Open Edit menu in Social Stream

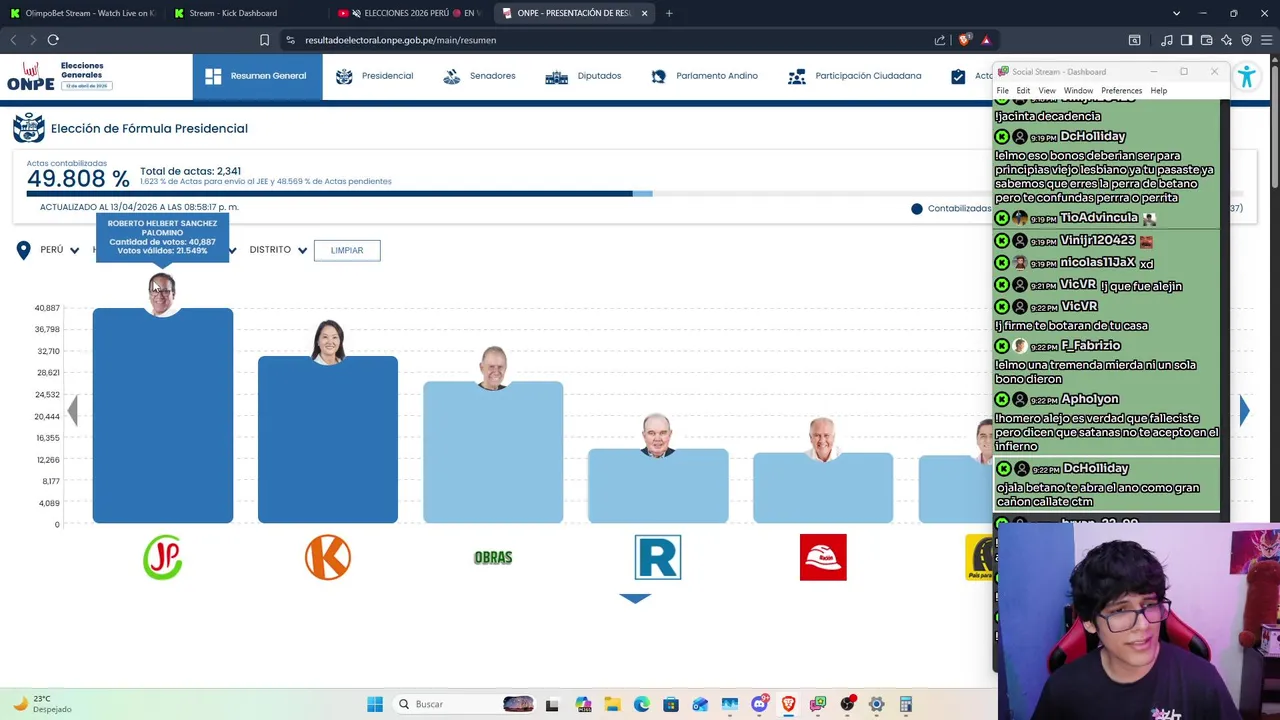[1023, 91]
